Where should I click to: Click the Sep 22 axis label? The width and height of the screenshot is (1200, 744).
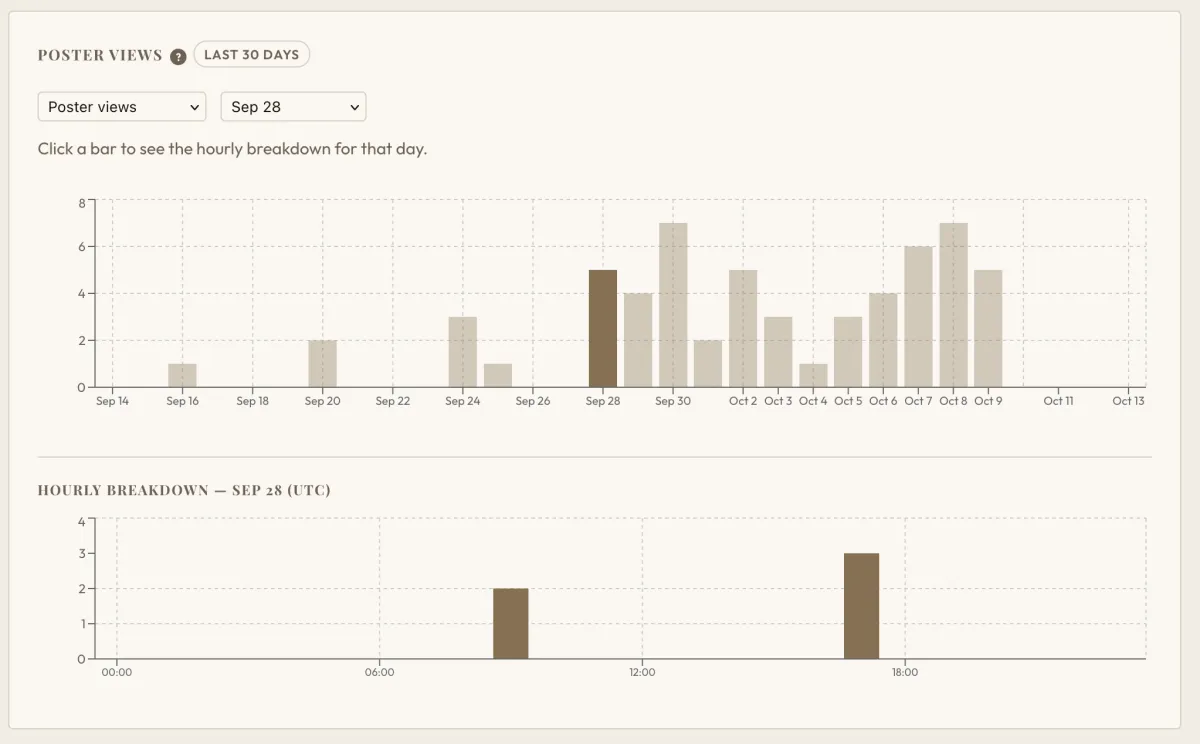click(392, 401)
